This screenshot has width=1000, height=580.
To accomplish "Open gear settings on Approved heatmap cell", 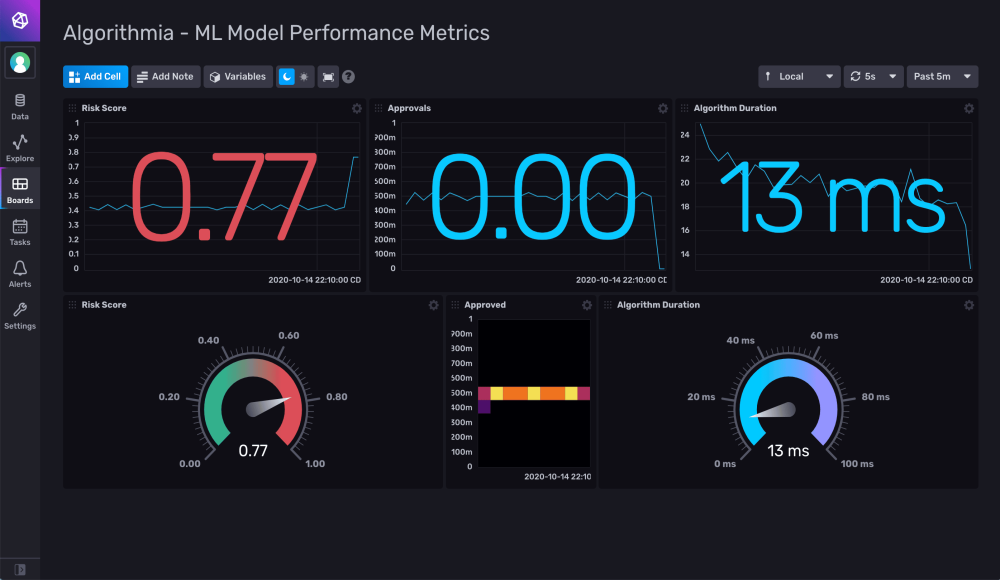I will point(587,305).
